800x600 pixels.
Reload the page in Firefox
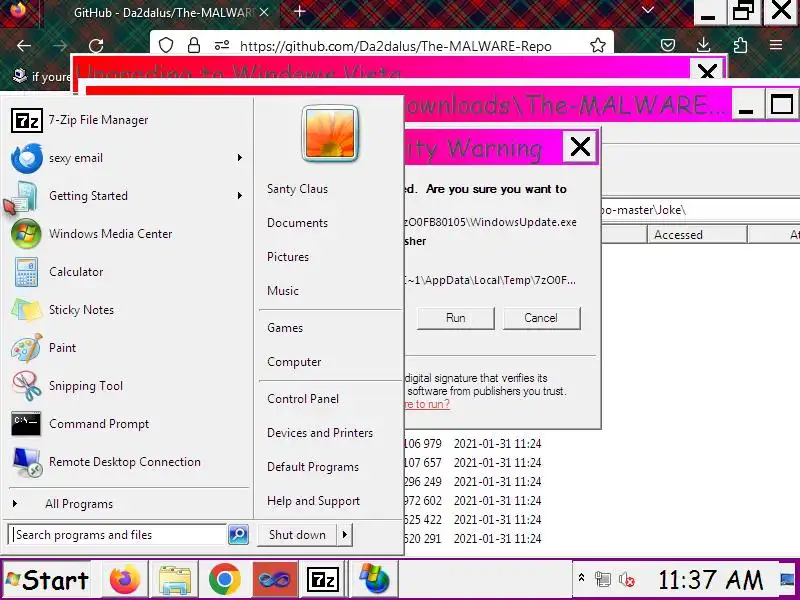tap(96, 46)
